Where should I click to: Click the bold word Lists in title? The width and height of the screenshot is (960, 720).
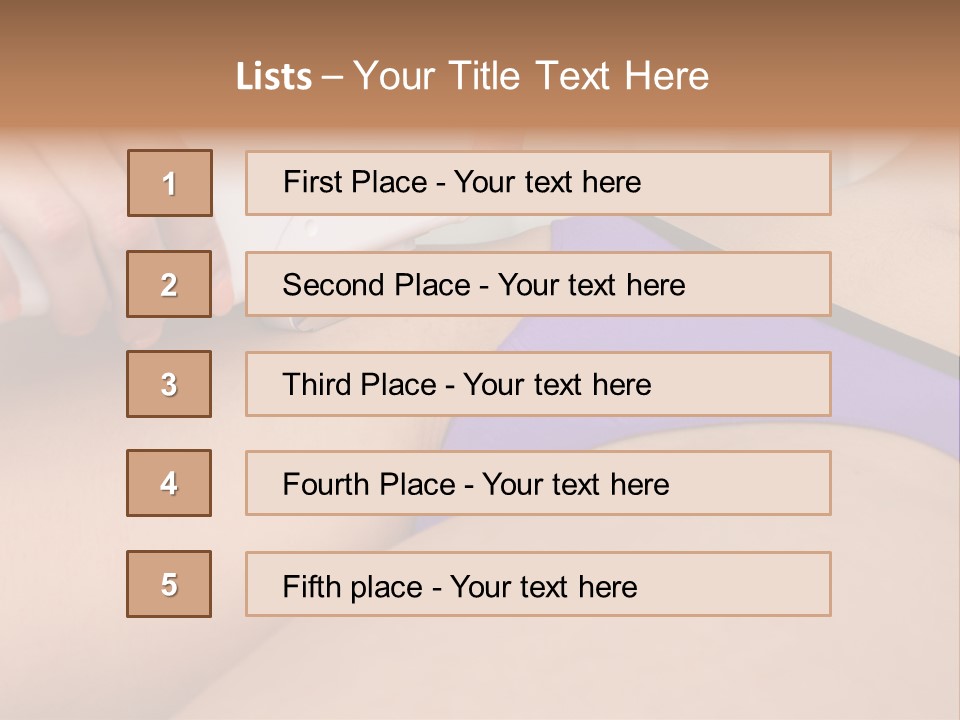coord(273,77)
